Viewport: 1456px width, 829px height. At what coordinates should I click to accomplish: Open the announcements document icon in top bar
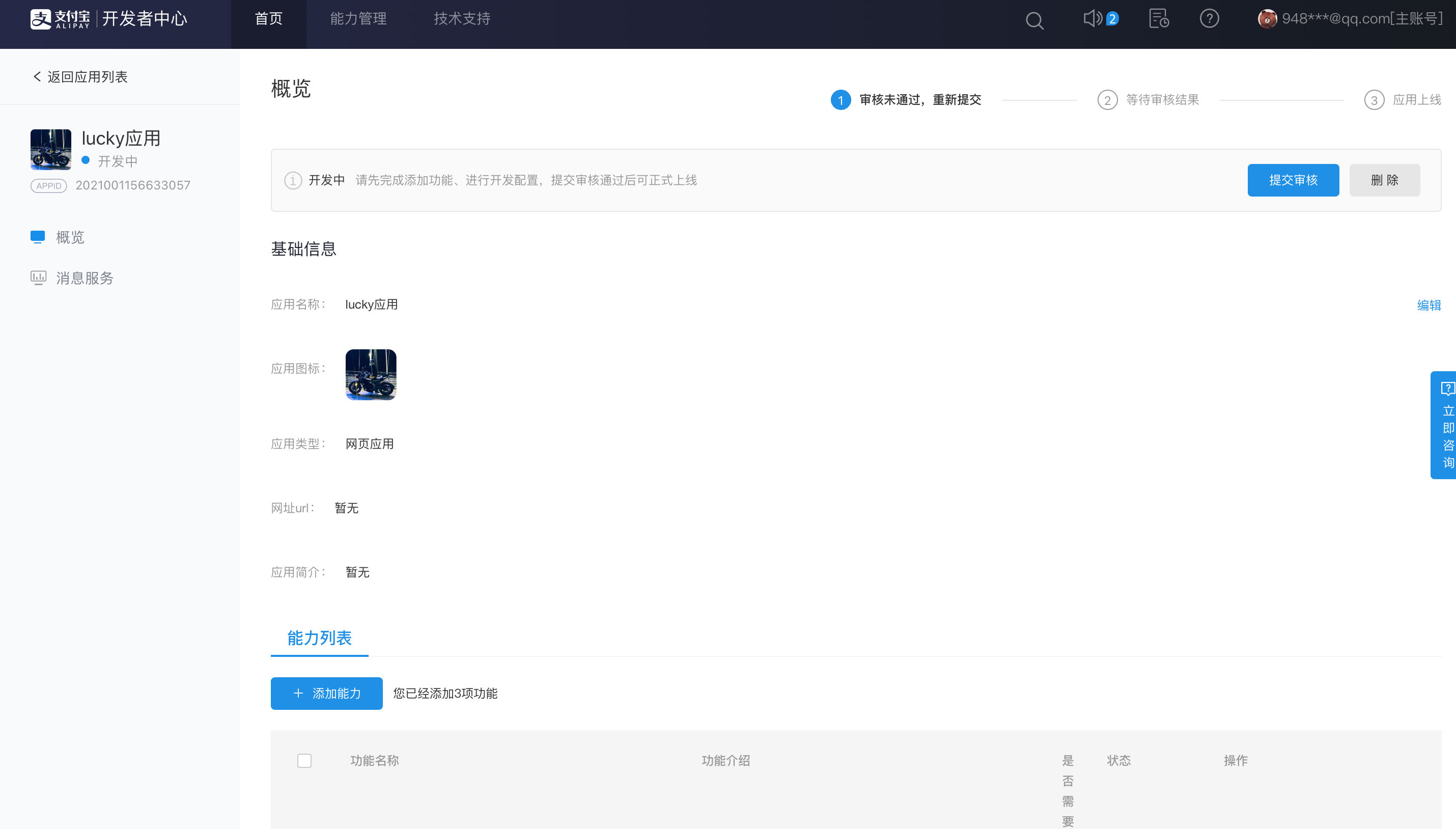(1158, 19)
